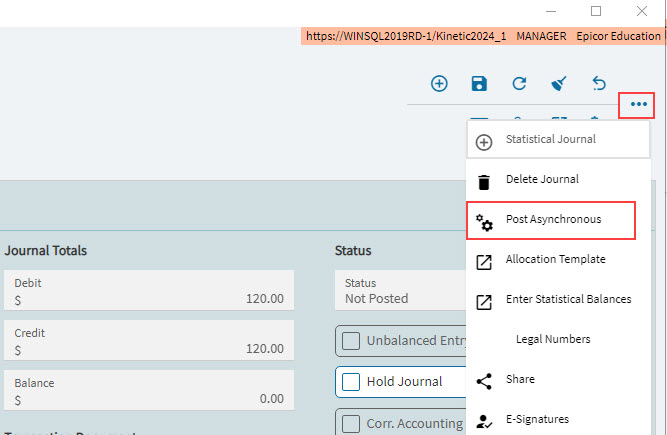Click the Status section heading
This screenshot has width=667, height=435.
click(x=353, y=250)
